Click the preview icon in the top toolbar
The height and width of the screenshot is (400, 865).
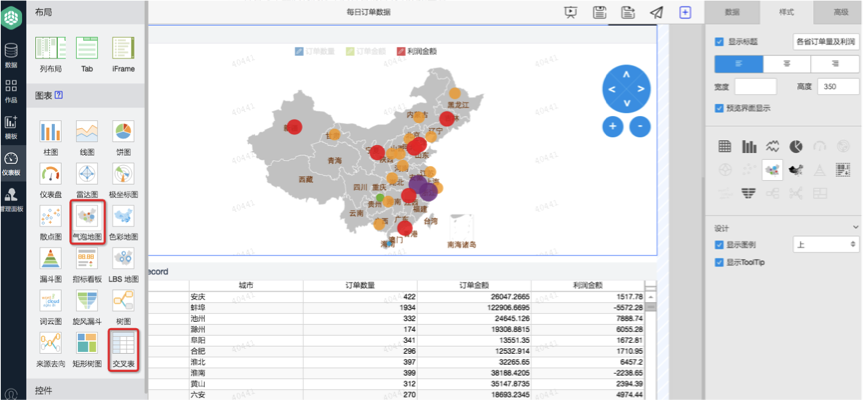tap(571, 12)
